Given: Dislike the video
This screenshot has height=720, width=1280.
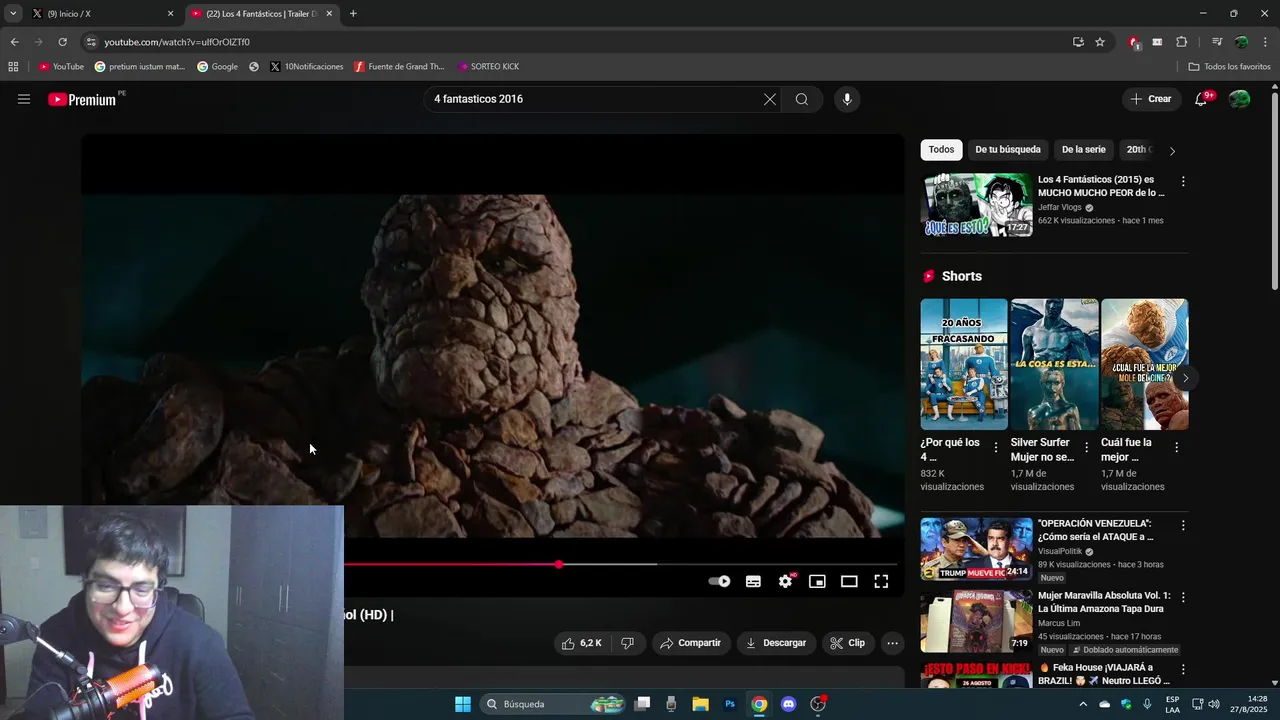Looking at the screenshot, I should [x=627, y=643].
